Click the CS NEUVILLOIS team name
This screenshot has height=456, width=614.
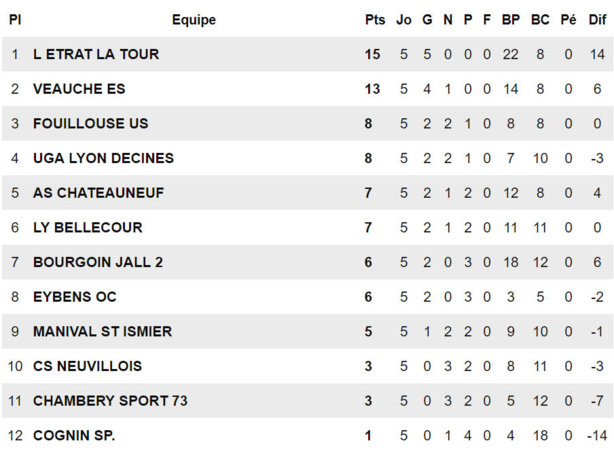pos(87,366)
